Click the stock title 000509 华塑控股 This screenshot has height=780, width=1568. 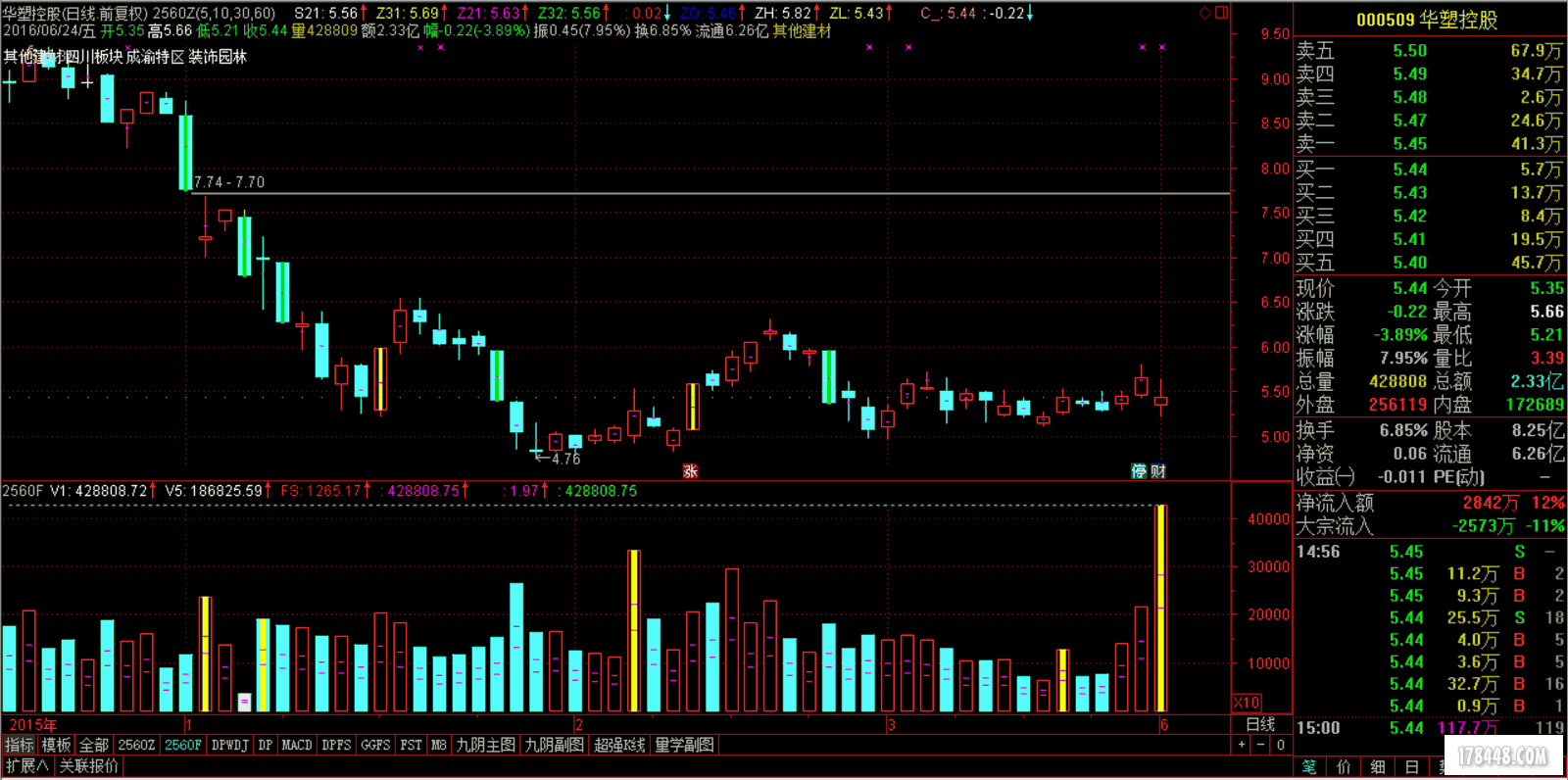coord(1427,20)
